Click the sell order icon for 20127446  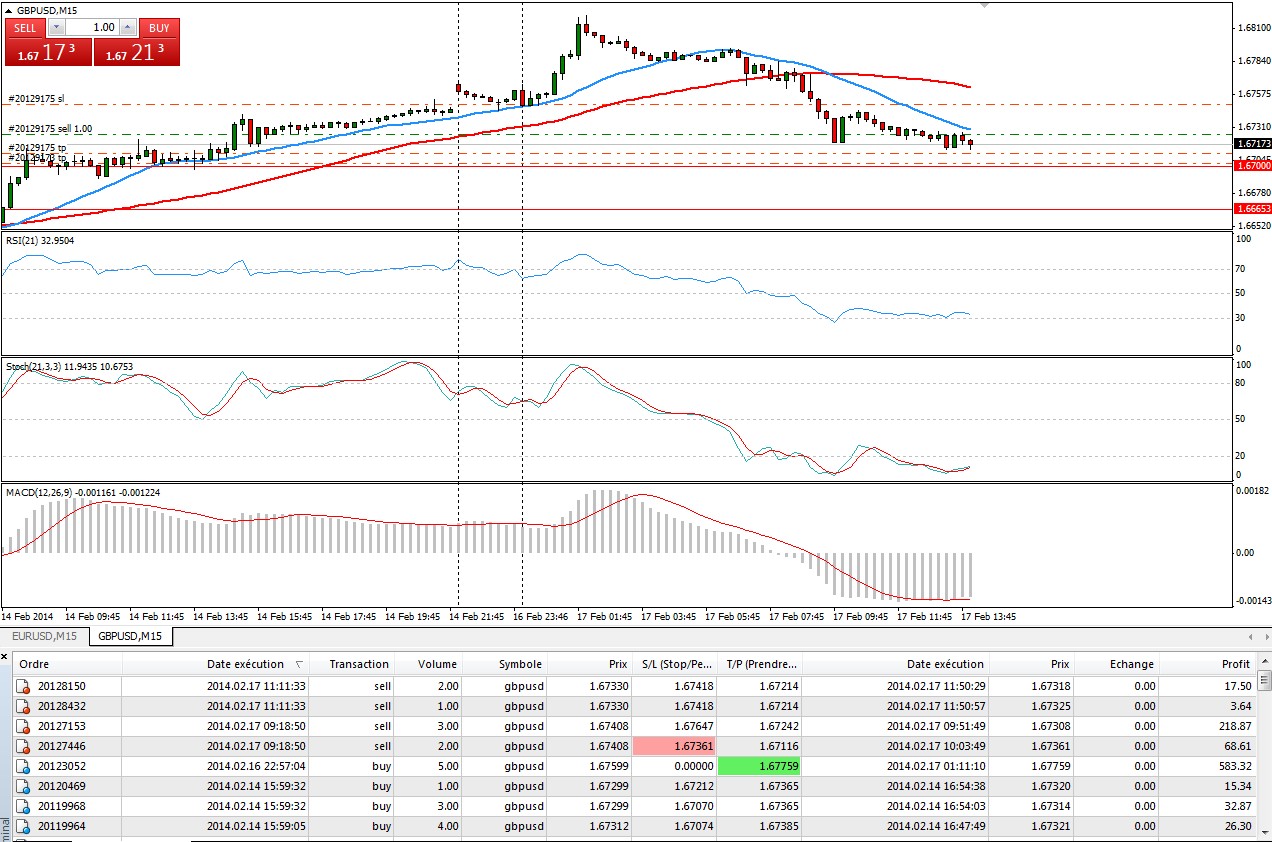click(23, 746)
